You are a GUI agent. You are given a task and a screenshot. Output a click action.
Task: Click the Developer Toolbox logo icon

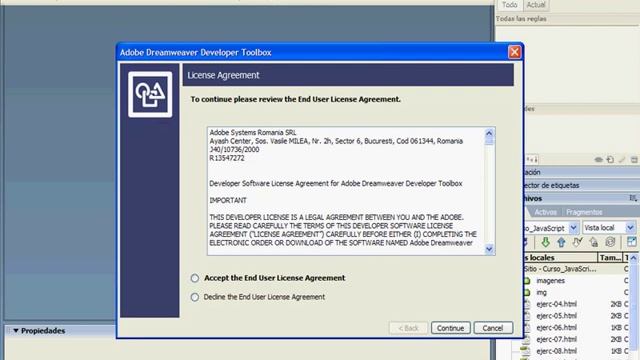click(x=150, y=95)
